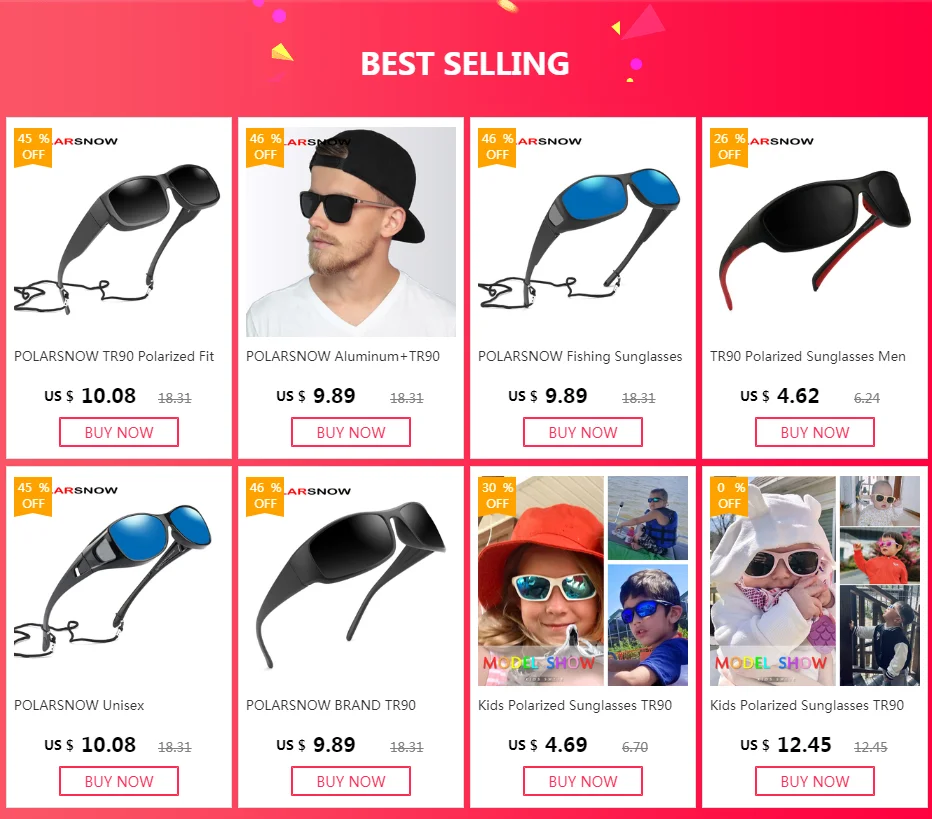Viewport: 932px width, 819px height.
Task: Open photo of man wearing black cap
Action: [x=351, y=232]
